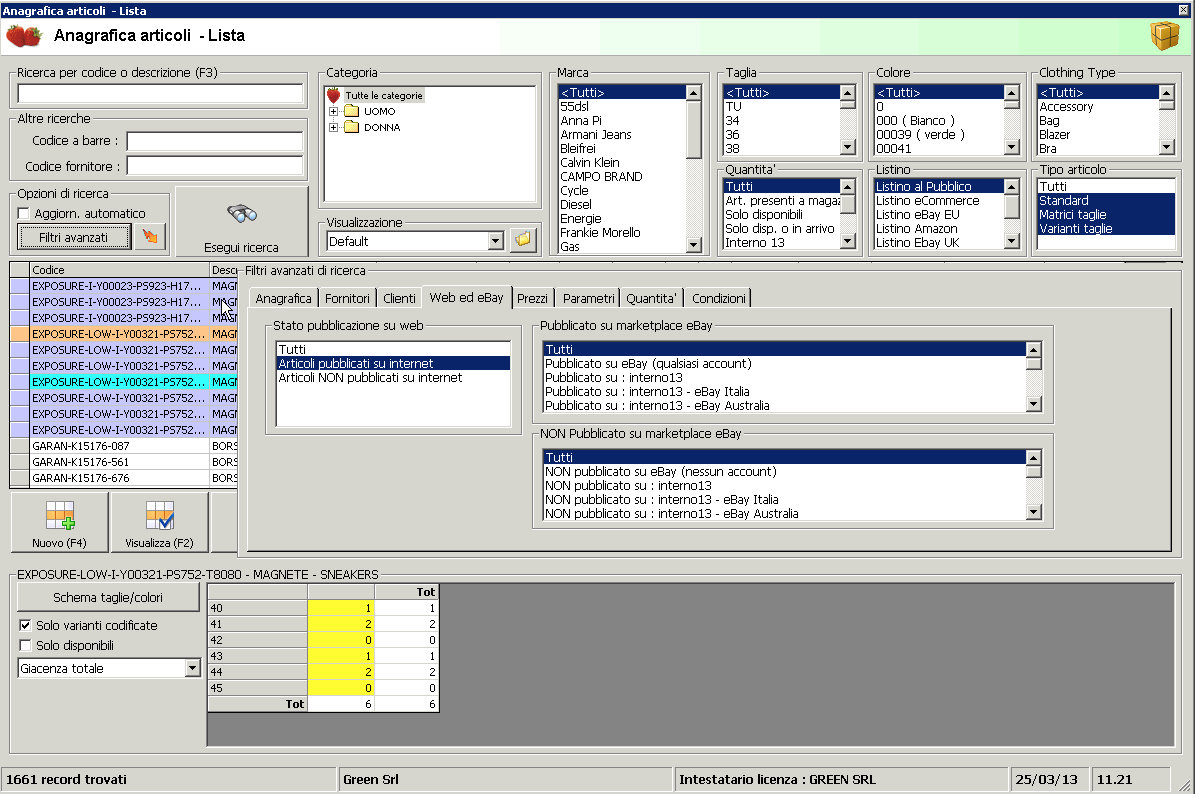Click the binoculars Esegui ricerca icon
Screen dimensions: 1195x794
(242, 213)
